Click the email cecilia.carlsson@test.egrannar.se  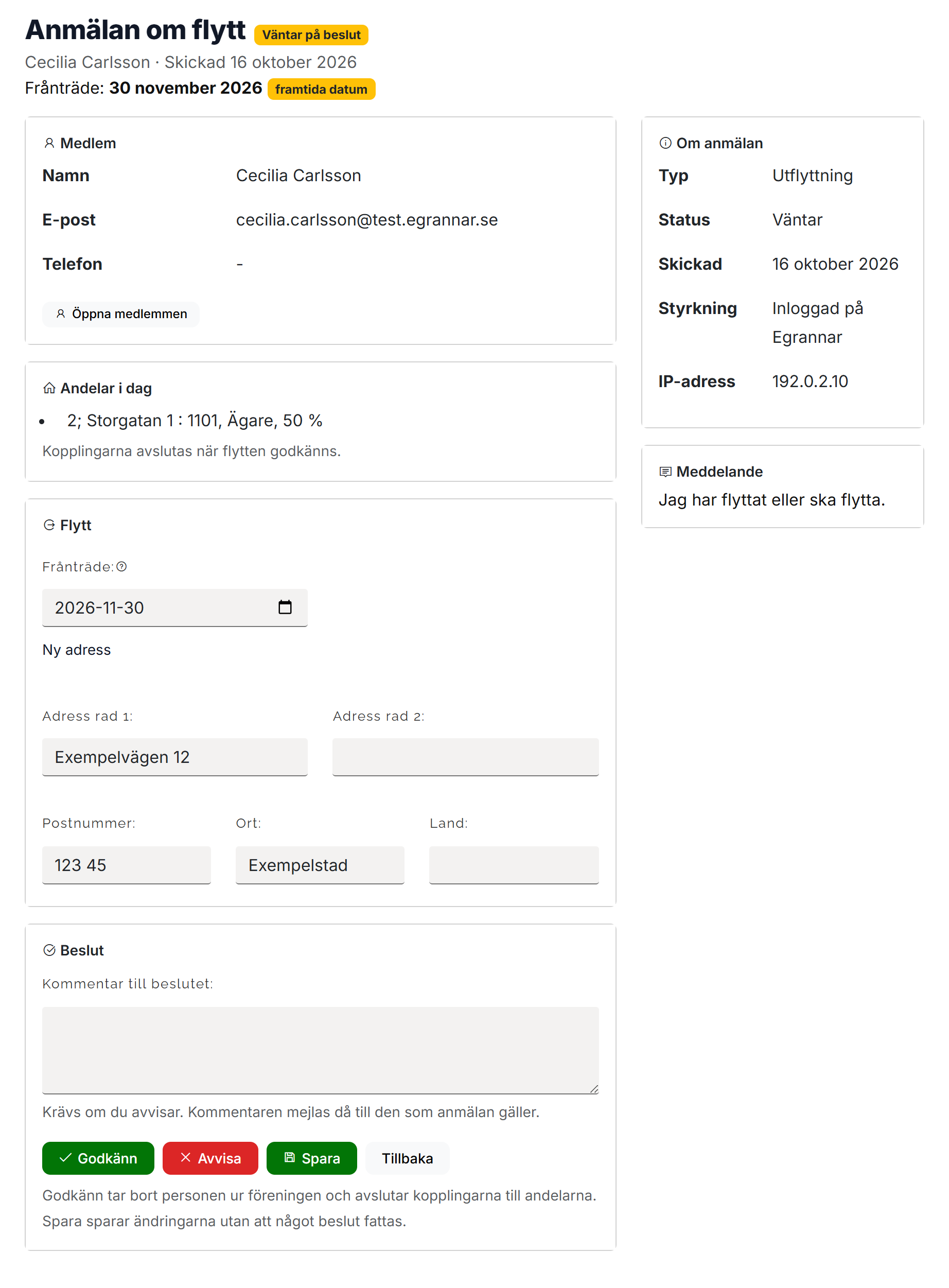pos(367,220)
